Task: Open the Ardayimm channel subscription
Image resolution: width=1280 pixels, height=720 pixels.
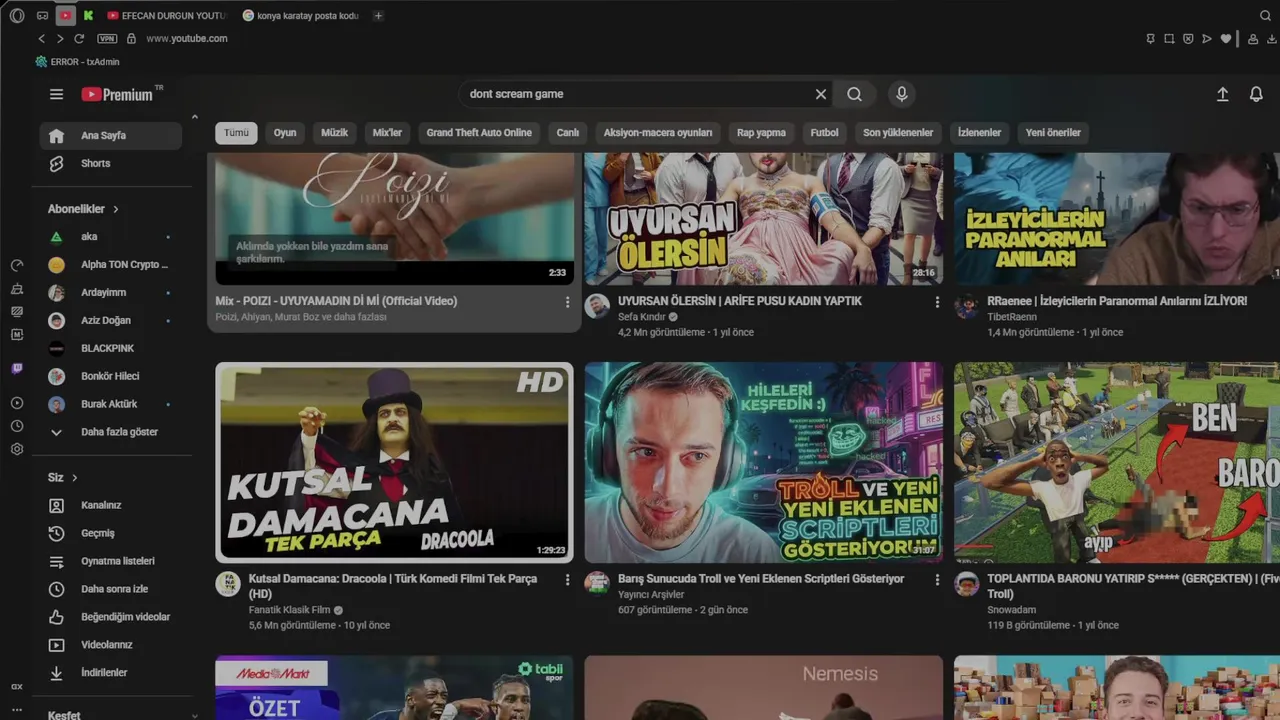Action: (x=110, y=293)
